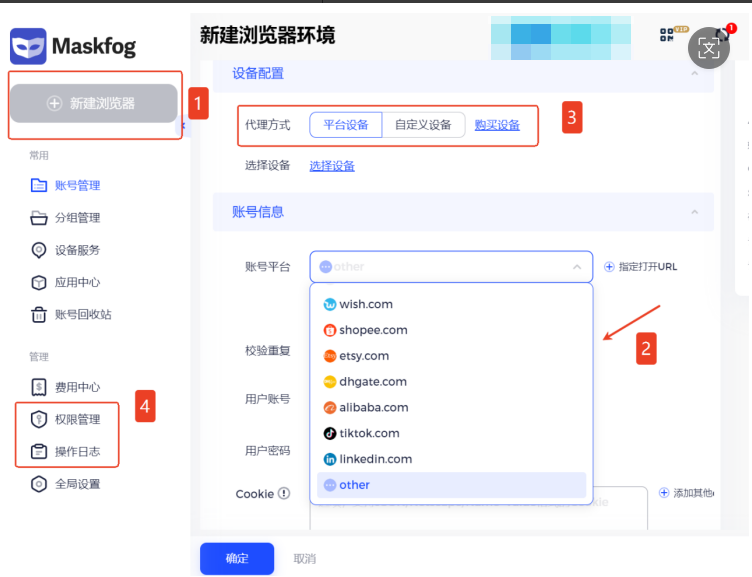Close the 账号平台 dropdown arrow

(x=576, y=267)
